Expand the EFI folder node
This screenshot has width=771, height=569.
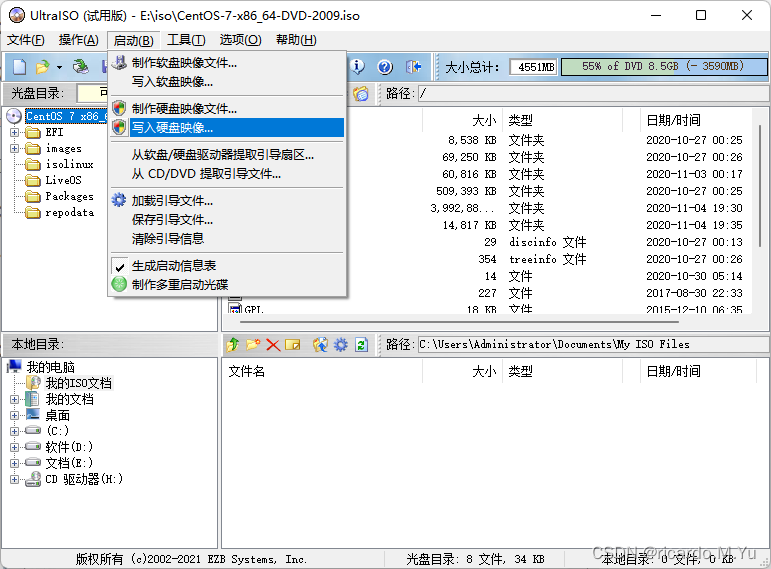pyautogui.click(x=14, y=132)
